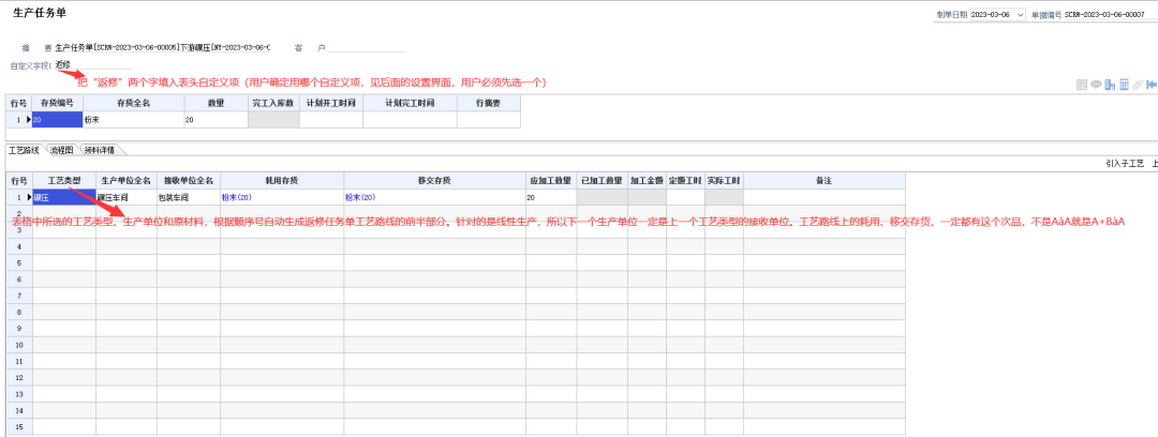
Task: Open the 制单日期 date dropdown
Action: (1019, 15)
